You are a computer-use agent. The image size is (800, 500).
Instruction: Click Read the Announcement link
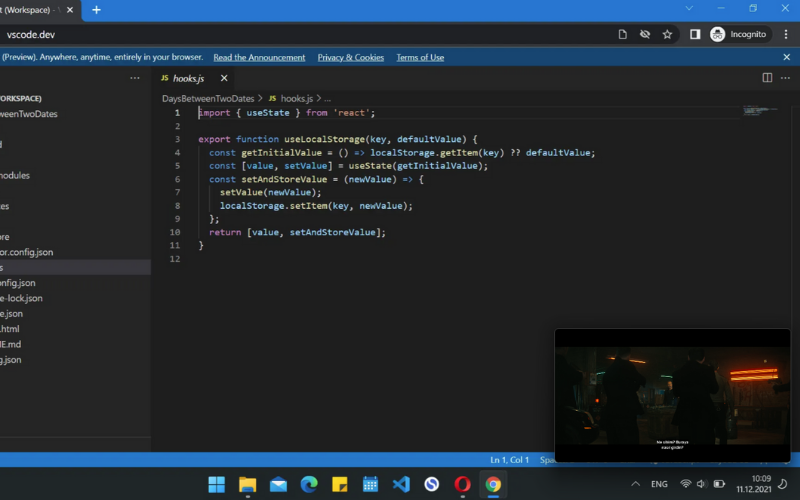tap(259, 58)
